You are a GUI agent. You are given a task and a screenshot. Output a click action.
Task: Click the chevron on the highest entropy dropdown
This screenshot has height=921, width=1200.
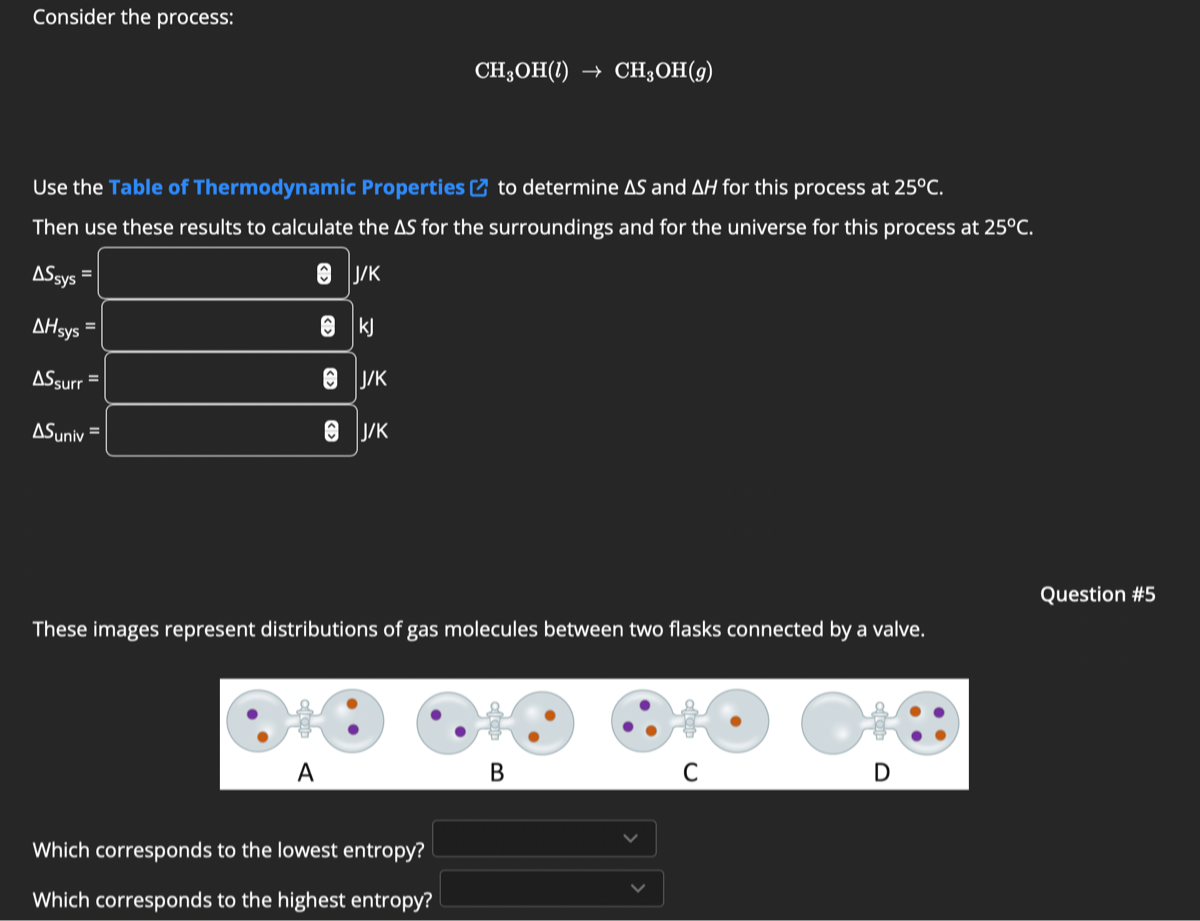point(638,888)
